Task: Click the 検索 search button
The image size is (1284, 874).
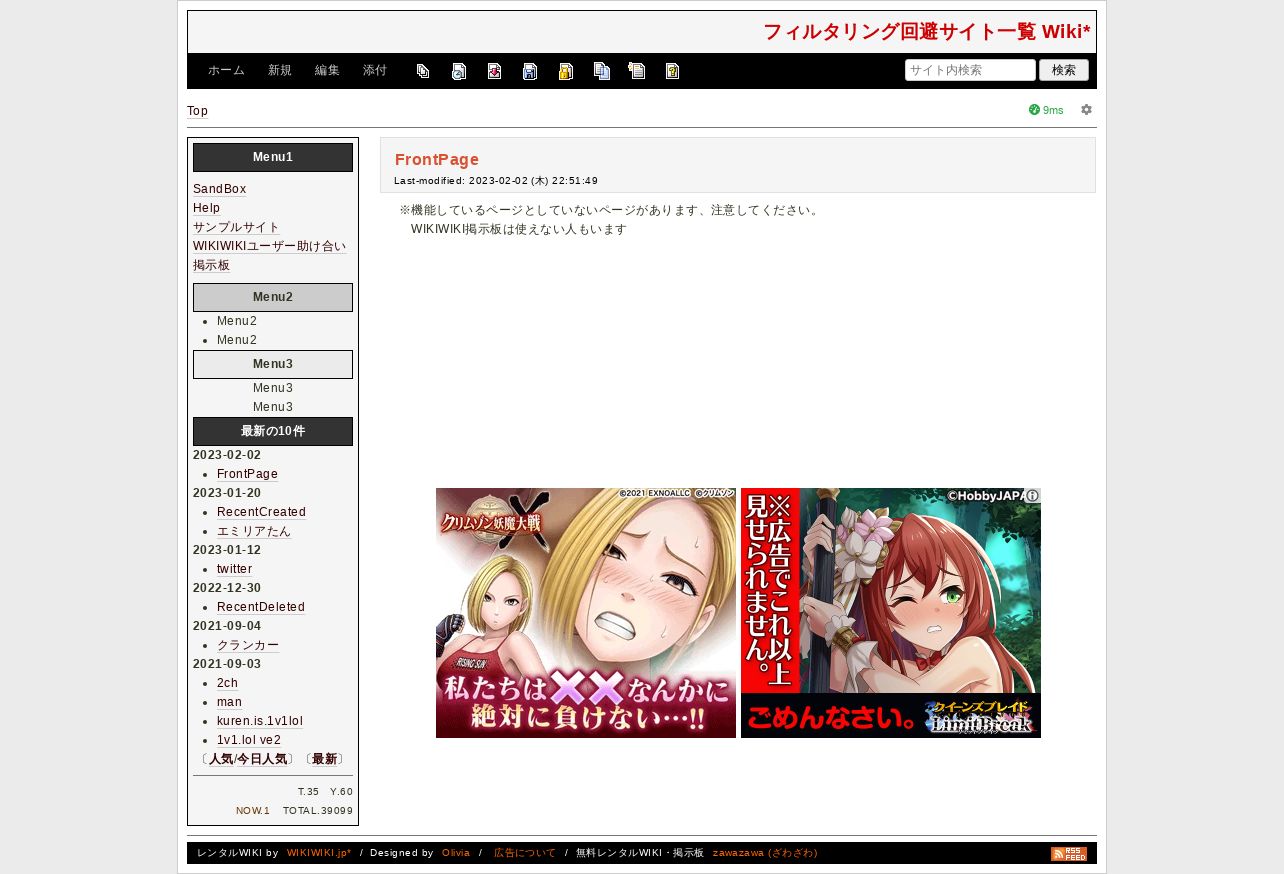Action: coord(1064,70)
